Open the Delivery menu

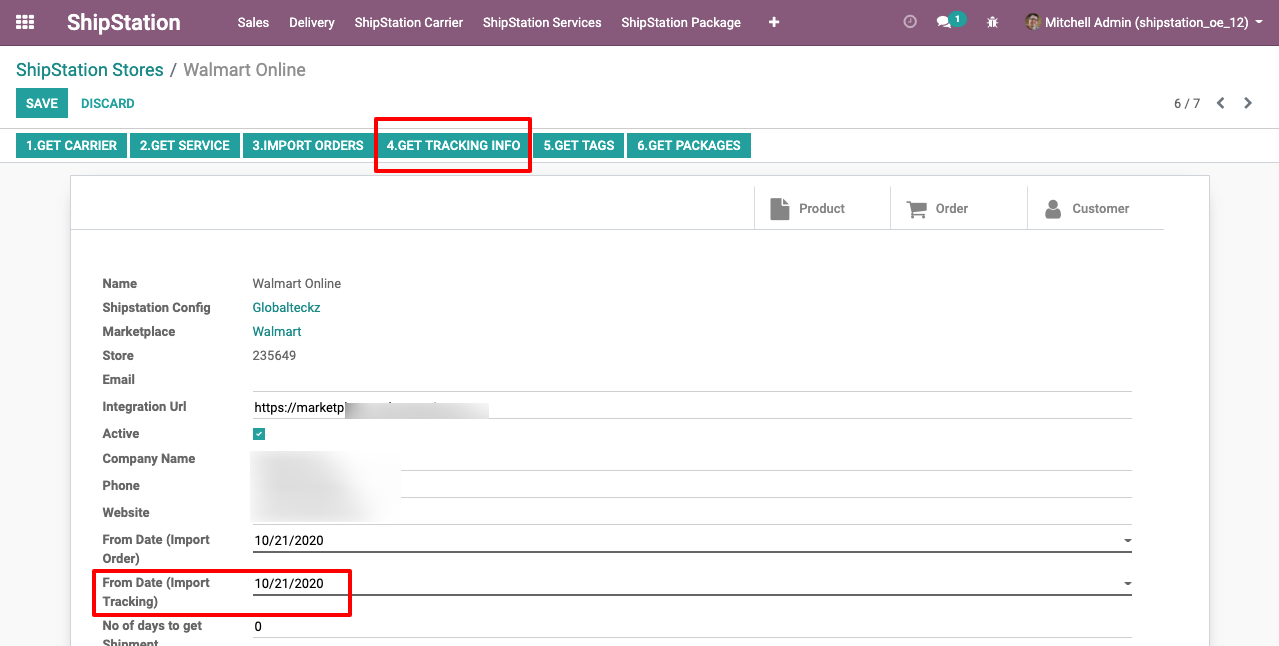tap(312, 22)
